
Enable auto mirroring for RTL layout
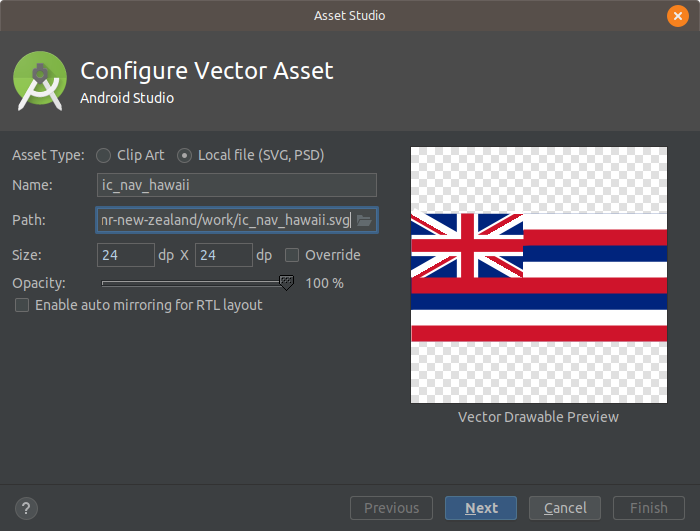pyautogui.click(x=22, y=305)
